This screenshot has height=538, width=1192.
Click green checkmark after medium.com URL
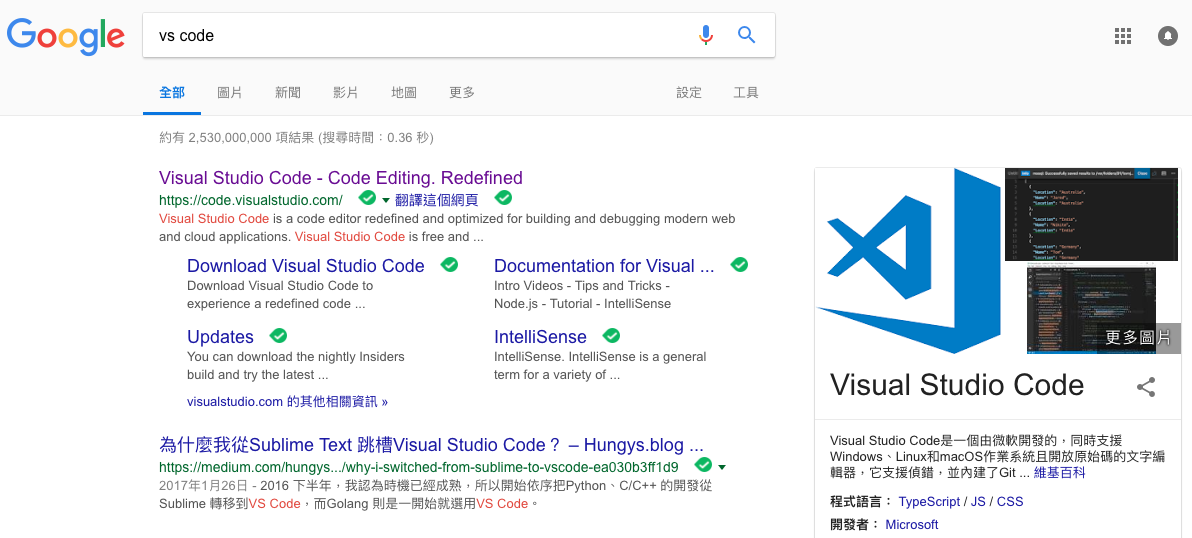(x=704, y=464)
